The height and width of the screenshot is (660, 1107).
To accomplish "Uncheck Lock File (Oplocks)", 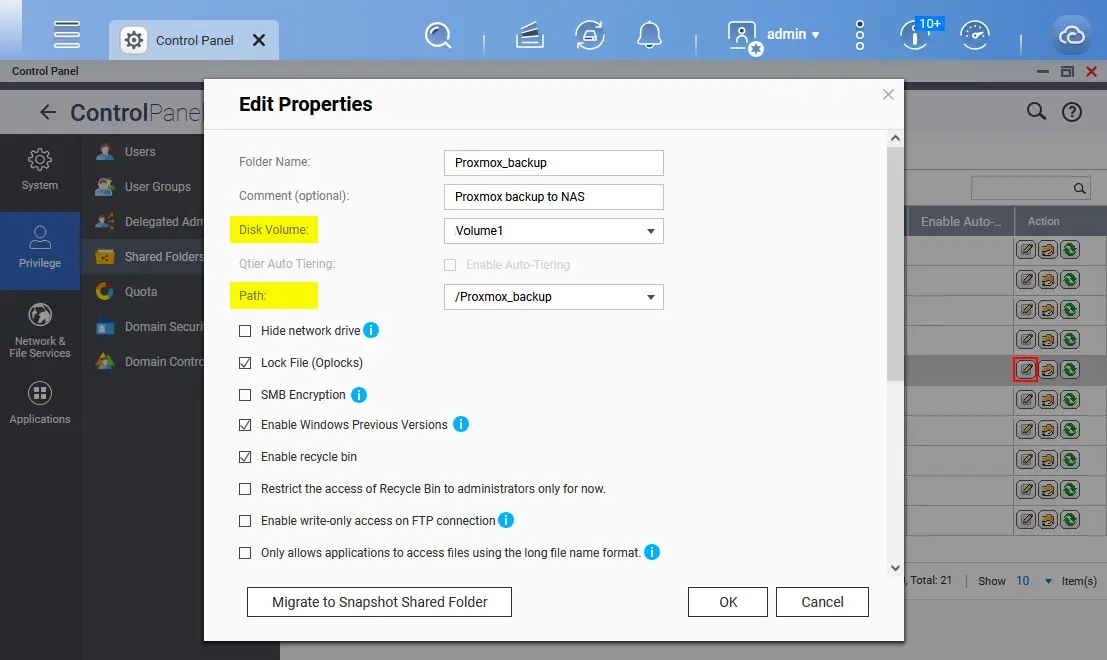I will [245, 363].
